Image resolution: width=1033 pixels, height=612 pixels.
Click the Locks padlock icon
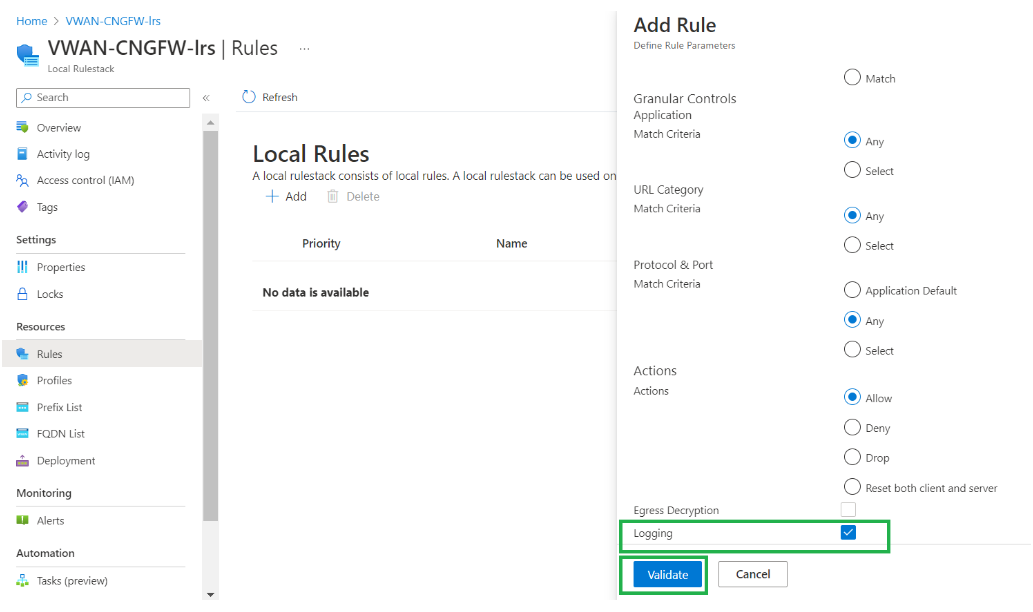[23, 294]
